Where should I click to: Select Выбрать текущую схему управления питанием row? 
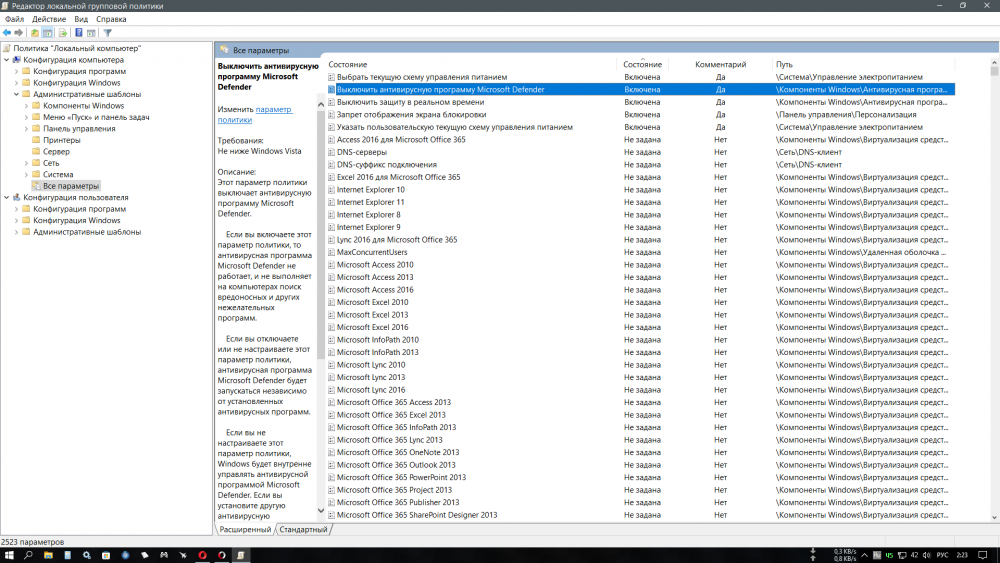coord(640,77)
